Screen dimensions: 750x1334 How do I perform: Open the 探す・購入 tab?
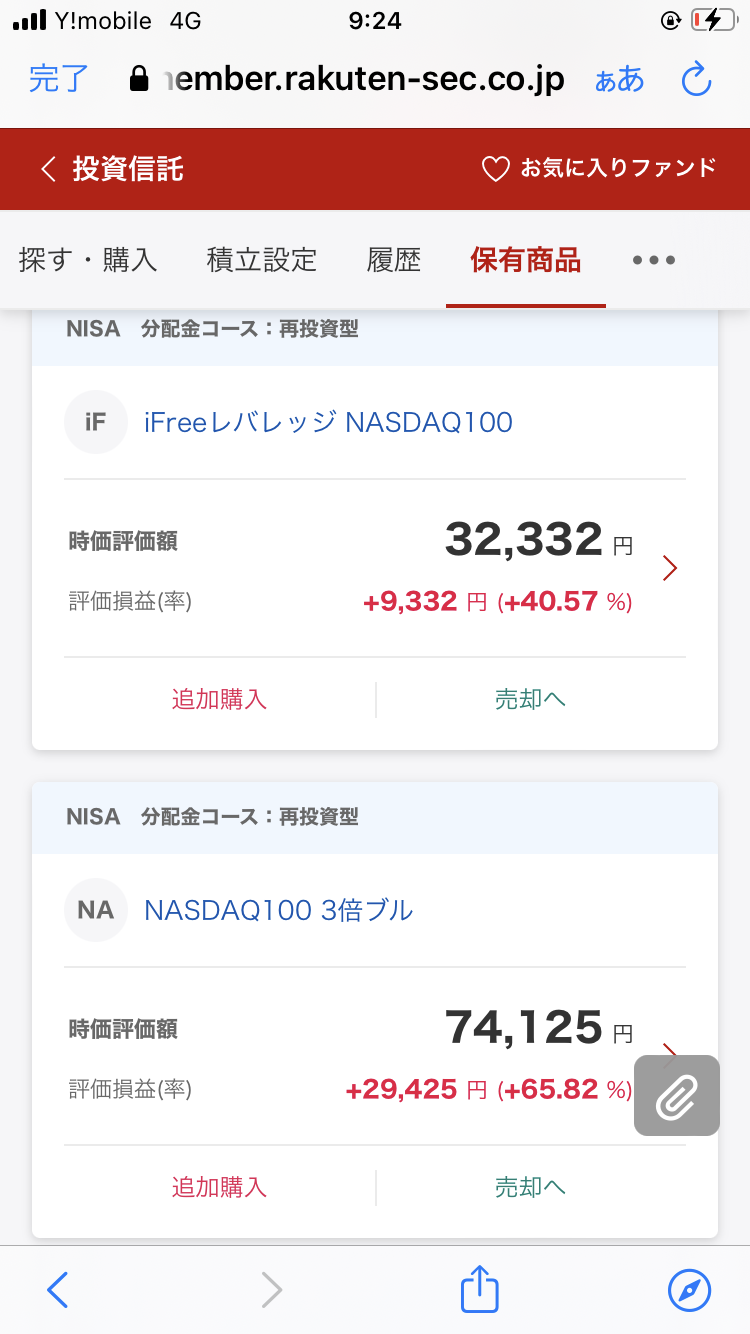pos(88,261)
